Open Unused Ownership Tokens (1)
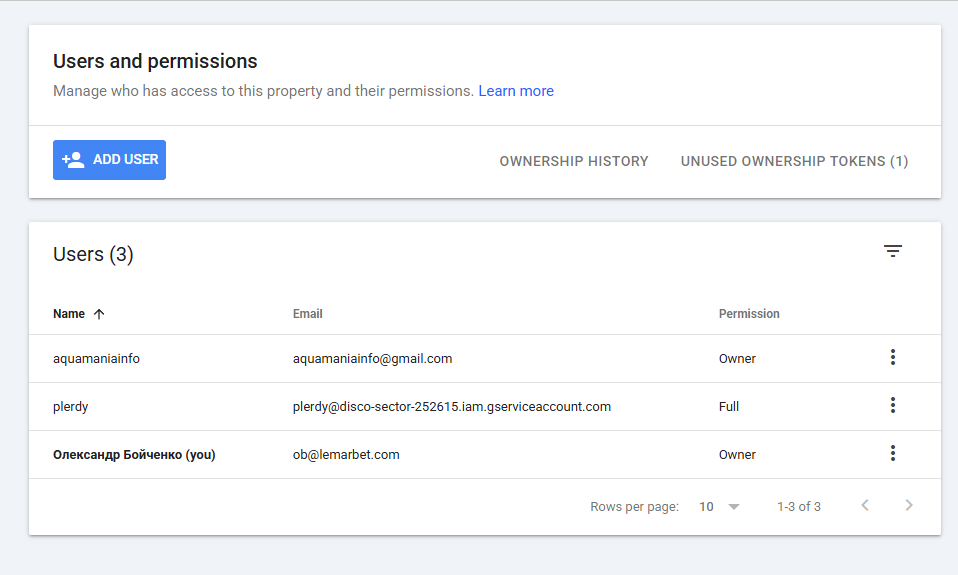 click(x=794, y=161)
